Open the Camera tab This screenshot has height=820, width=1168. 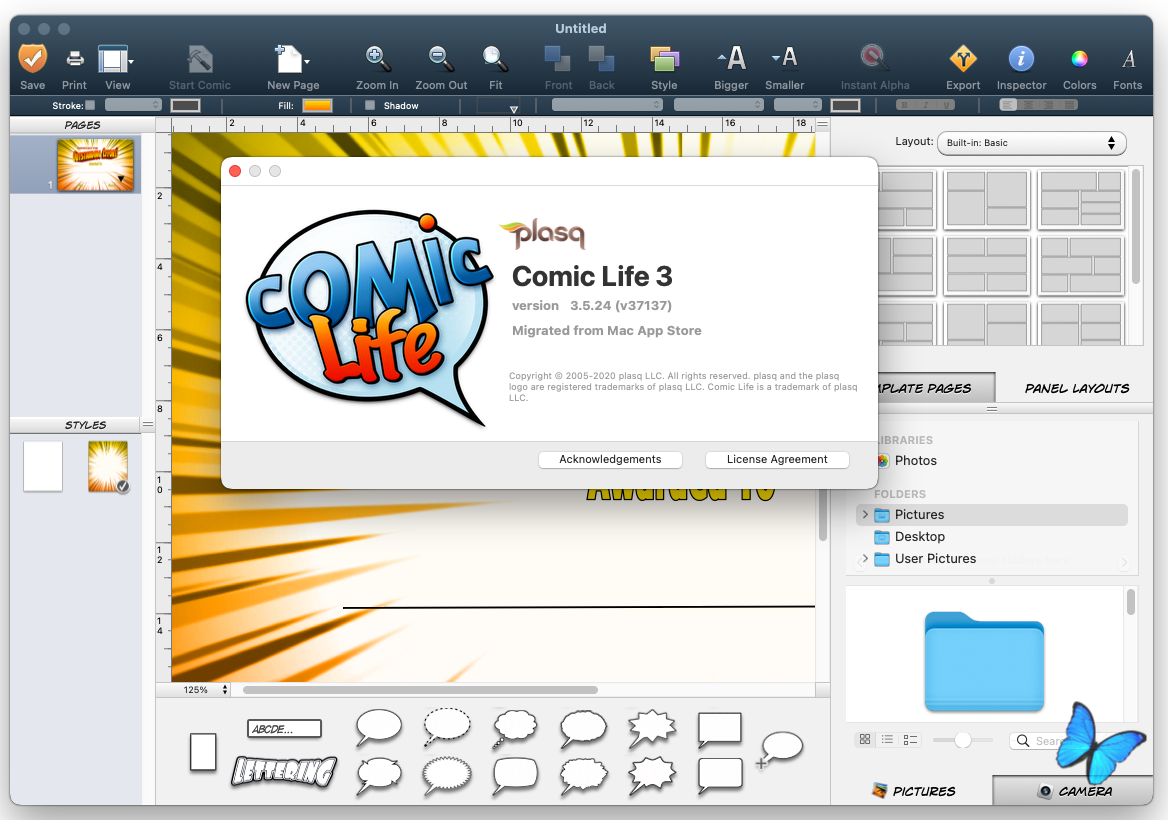[1073, 791]
